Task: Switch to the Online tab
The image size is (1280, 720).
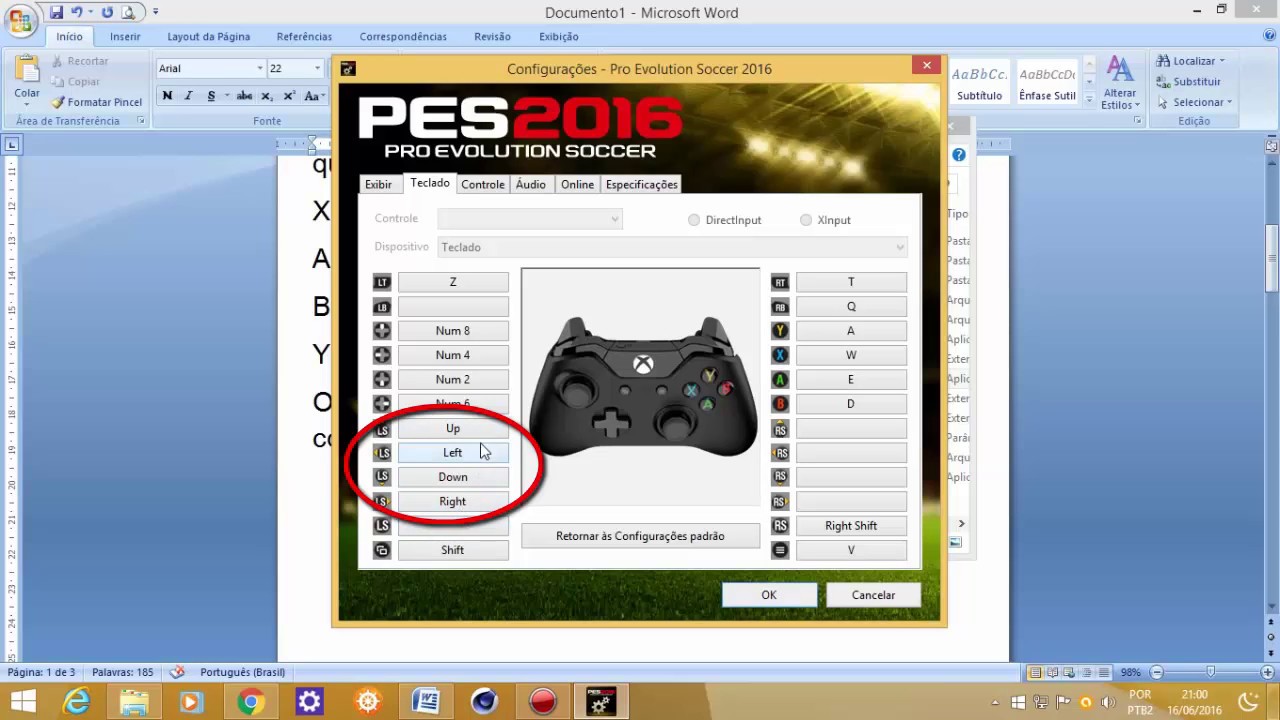Action: (x=577, y=184)
